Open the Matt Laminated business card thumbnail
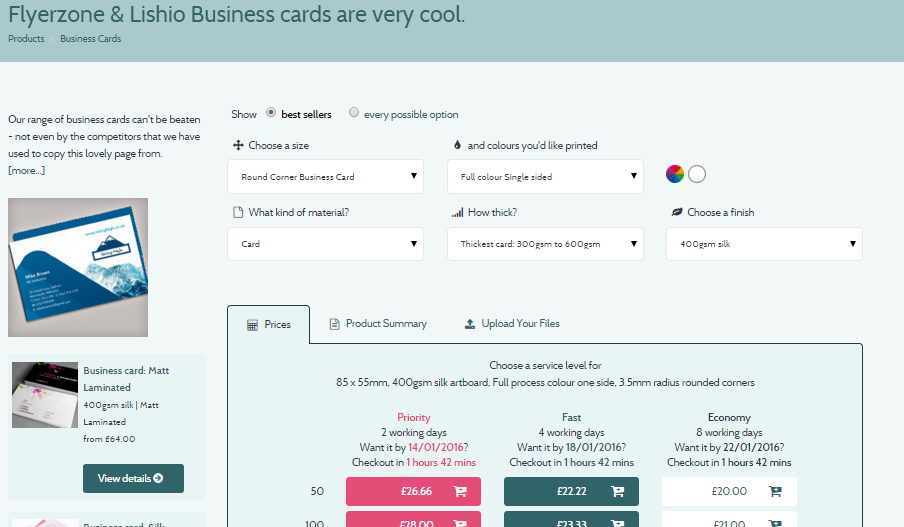Image resolution: width=904 pixels, height=527 pixels. pyautogui.click(x=45, y=395)
